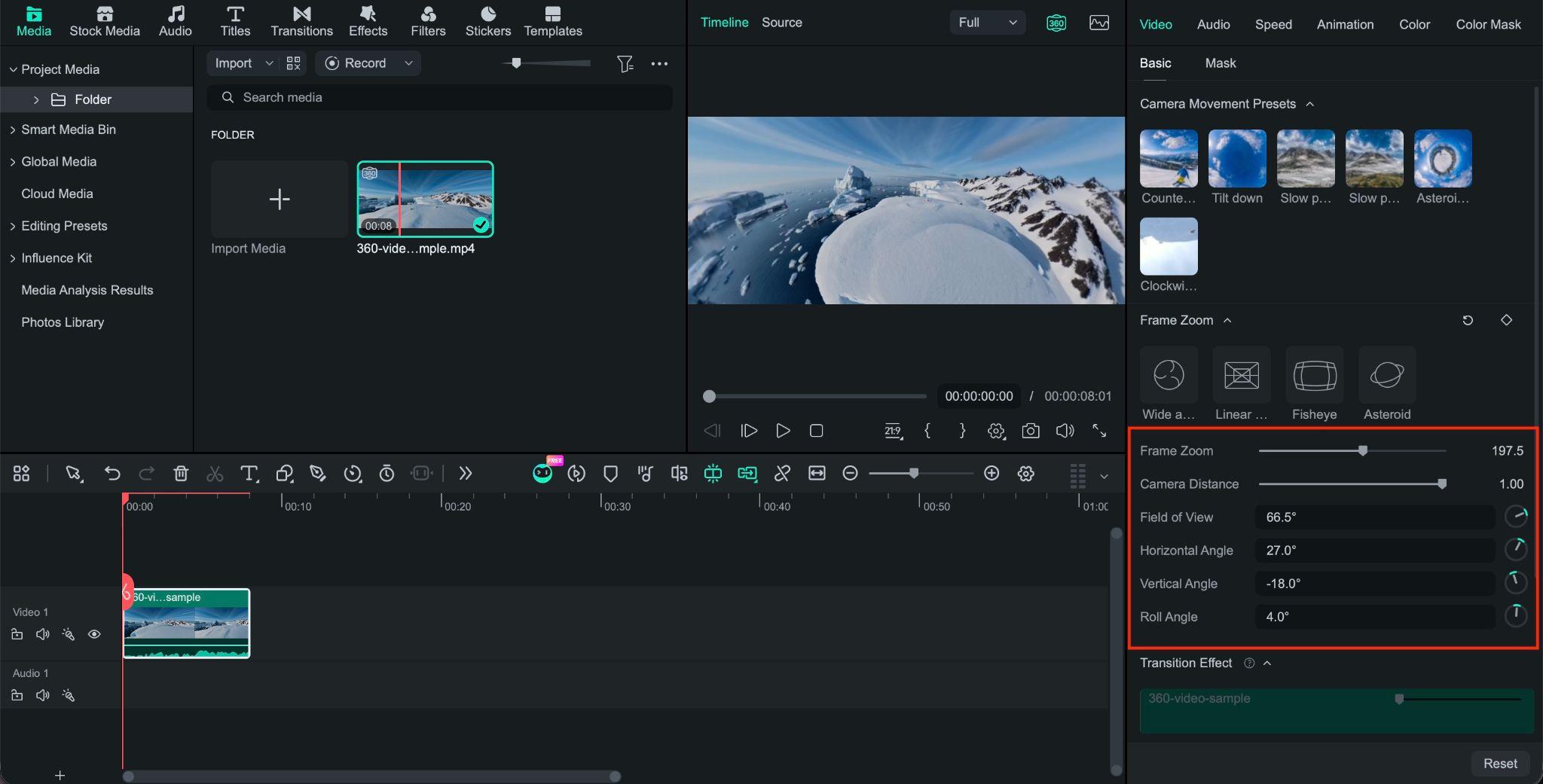Screen dimensions: 1543x784
Task: Open the Crop tool in timeline toolbar
Action: pyautogui.click(x=284, y=474)
